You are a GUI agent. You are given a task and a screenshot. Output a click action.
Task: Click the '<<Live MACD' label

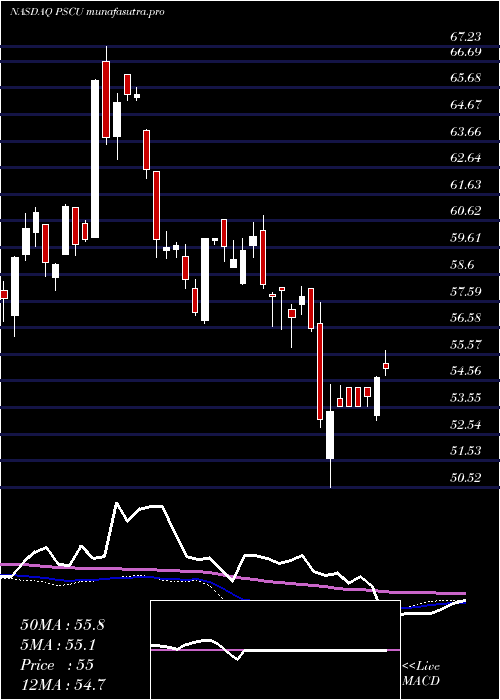421,674
